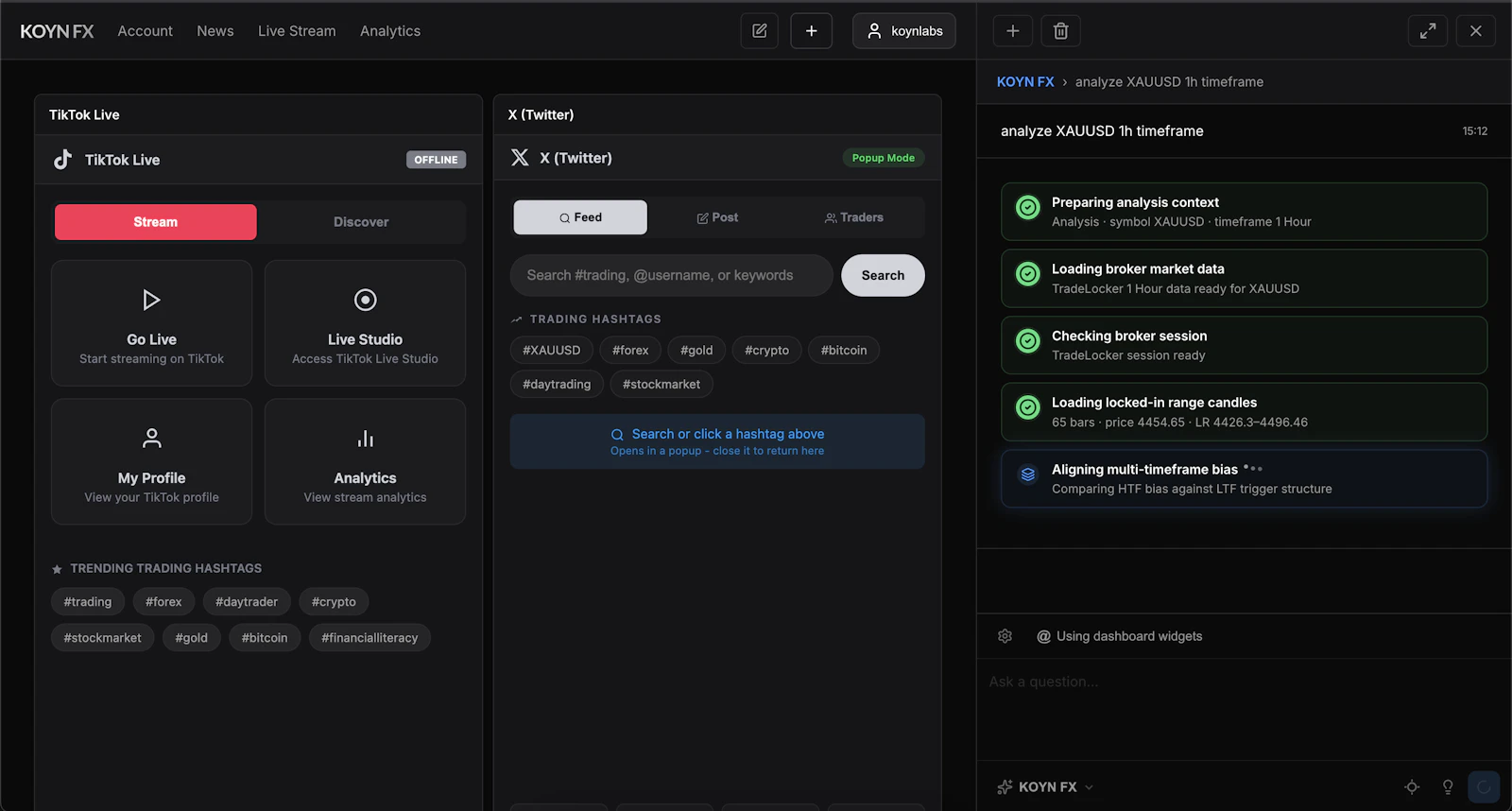1512x811 pixels.
Task: Click the TikTok logo icon
Action: pos(62,160)
